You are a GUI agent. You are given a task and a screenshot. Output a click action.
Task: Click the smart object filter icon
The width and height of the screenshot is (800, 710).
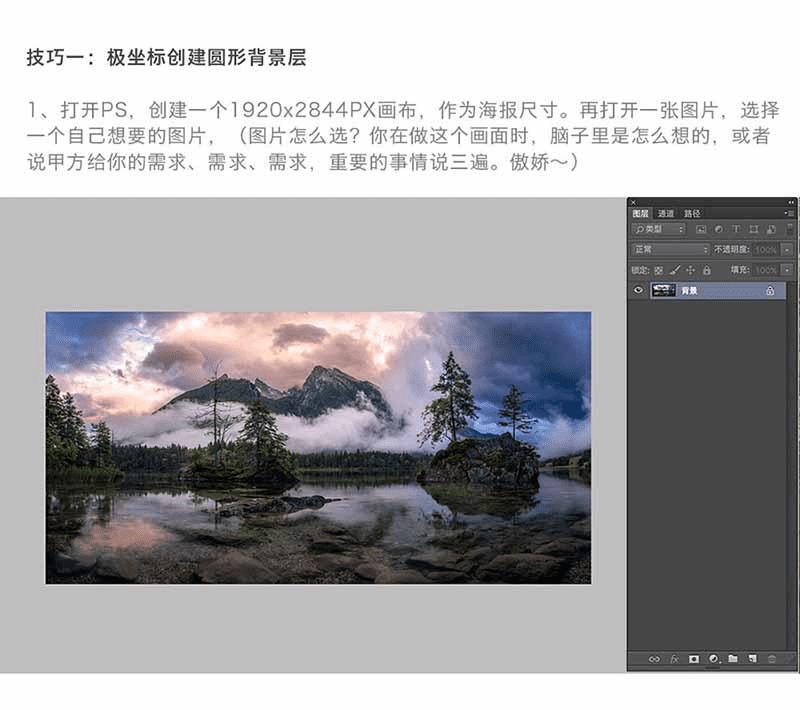pyautogui.click(x=771, y=230)
